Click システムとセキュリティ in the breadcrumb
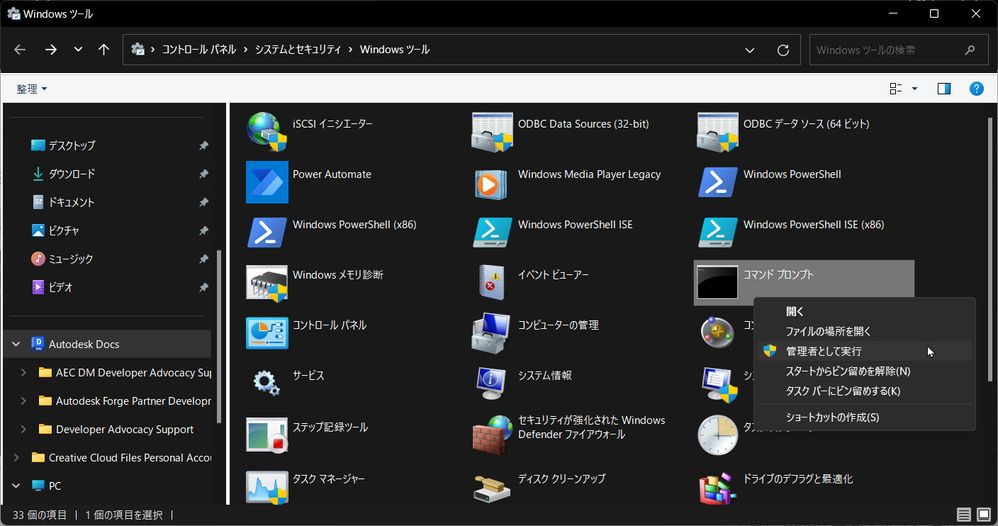Viewport: 998px width, 526px height. pos(298,50)
